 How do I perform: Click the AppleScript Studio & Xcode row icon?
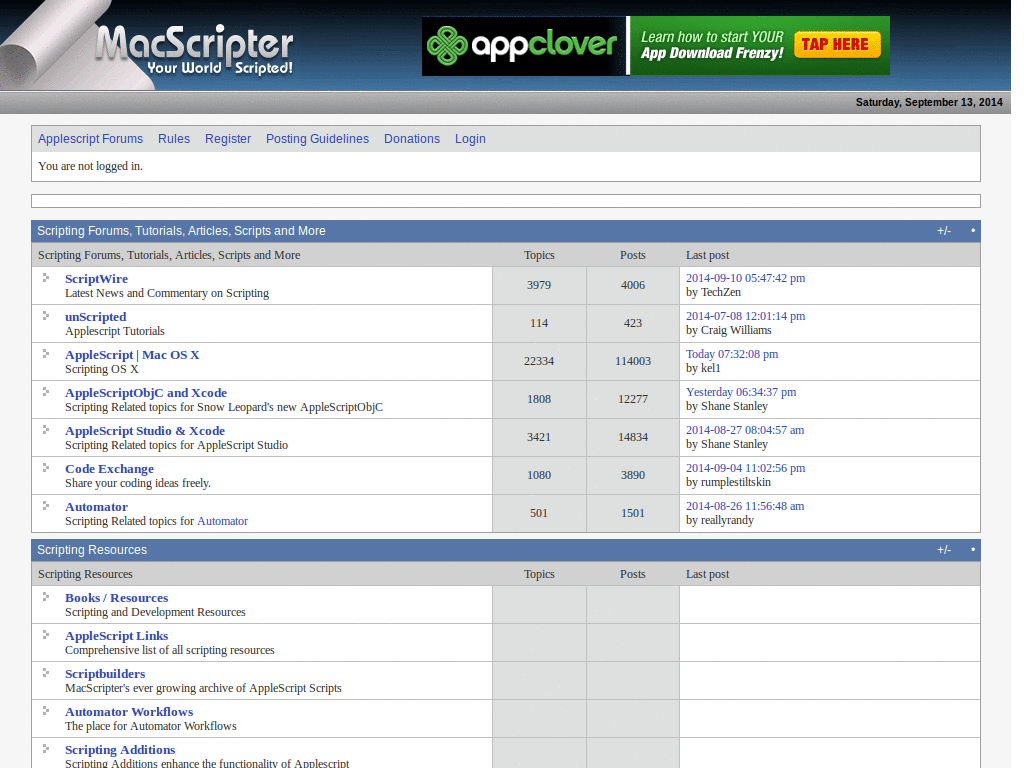click(46, 429)
